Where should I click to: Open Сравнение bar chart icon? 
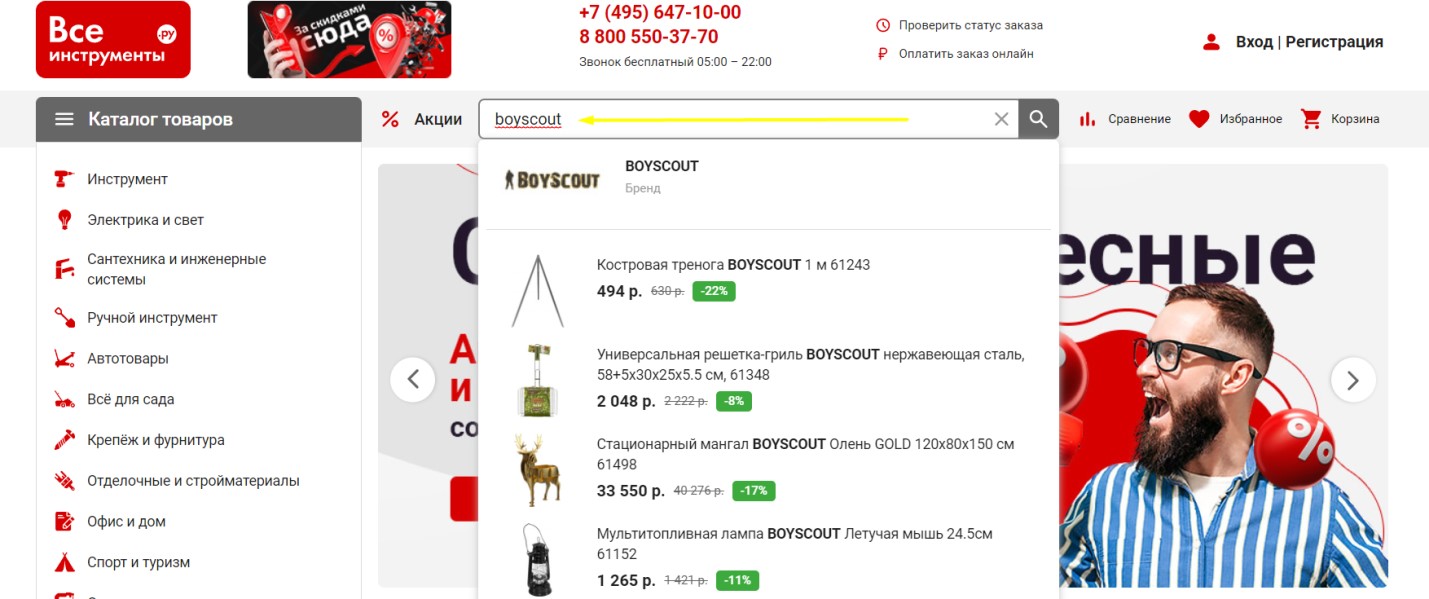point(1087,119)
